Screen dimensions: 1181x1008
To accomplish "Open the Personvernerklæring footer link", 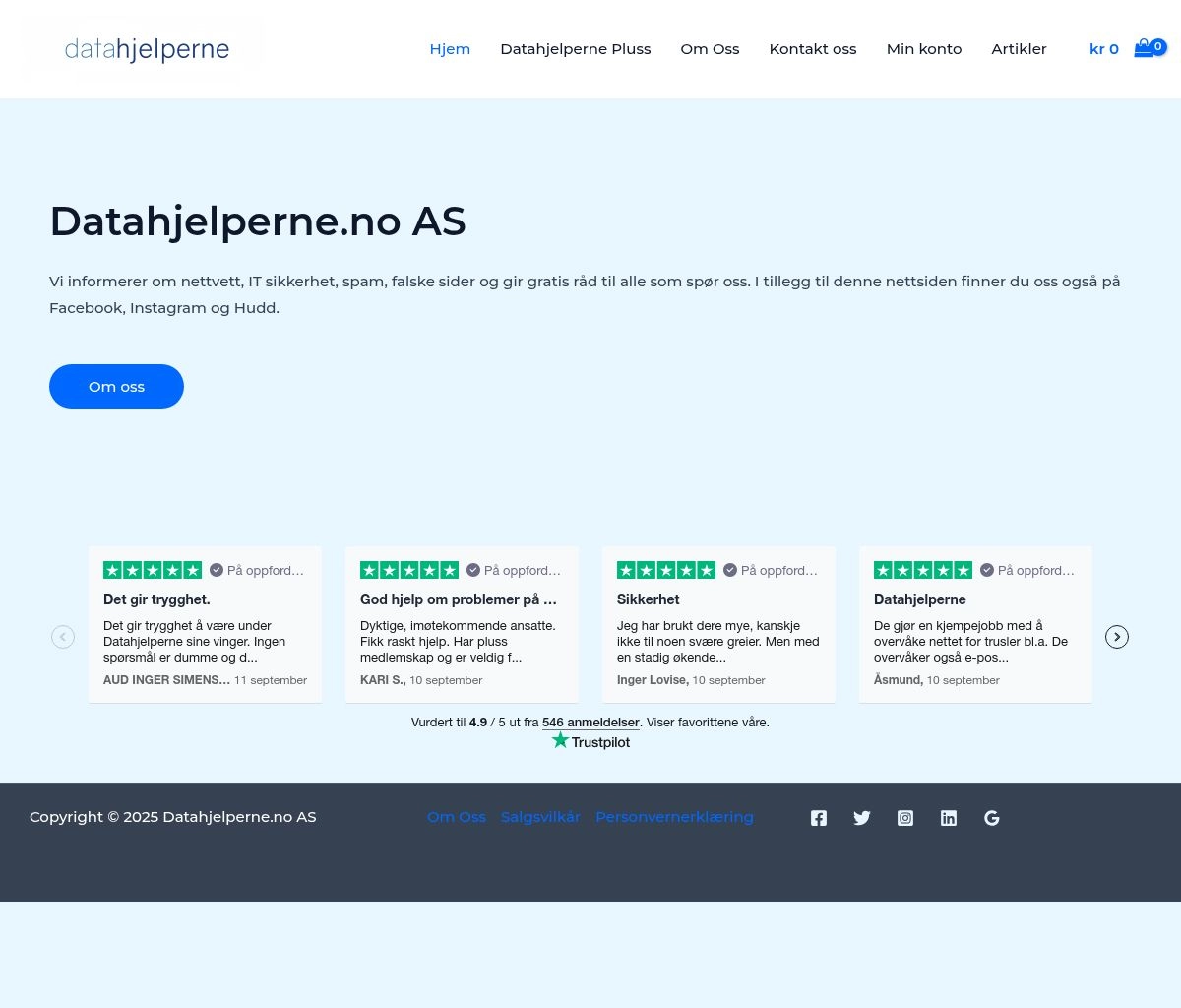I will pos(674,817).
